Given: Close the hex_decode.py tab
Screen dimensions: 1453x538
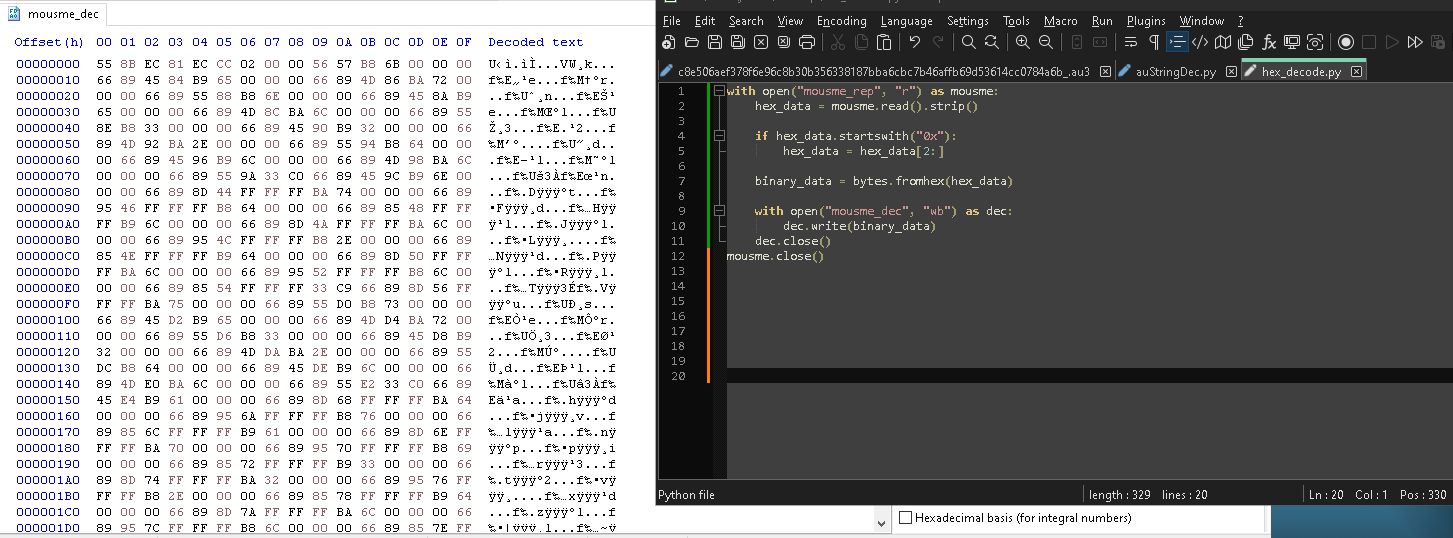Looking at the screenshot, I should tap(1356, 72).
